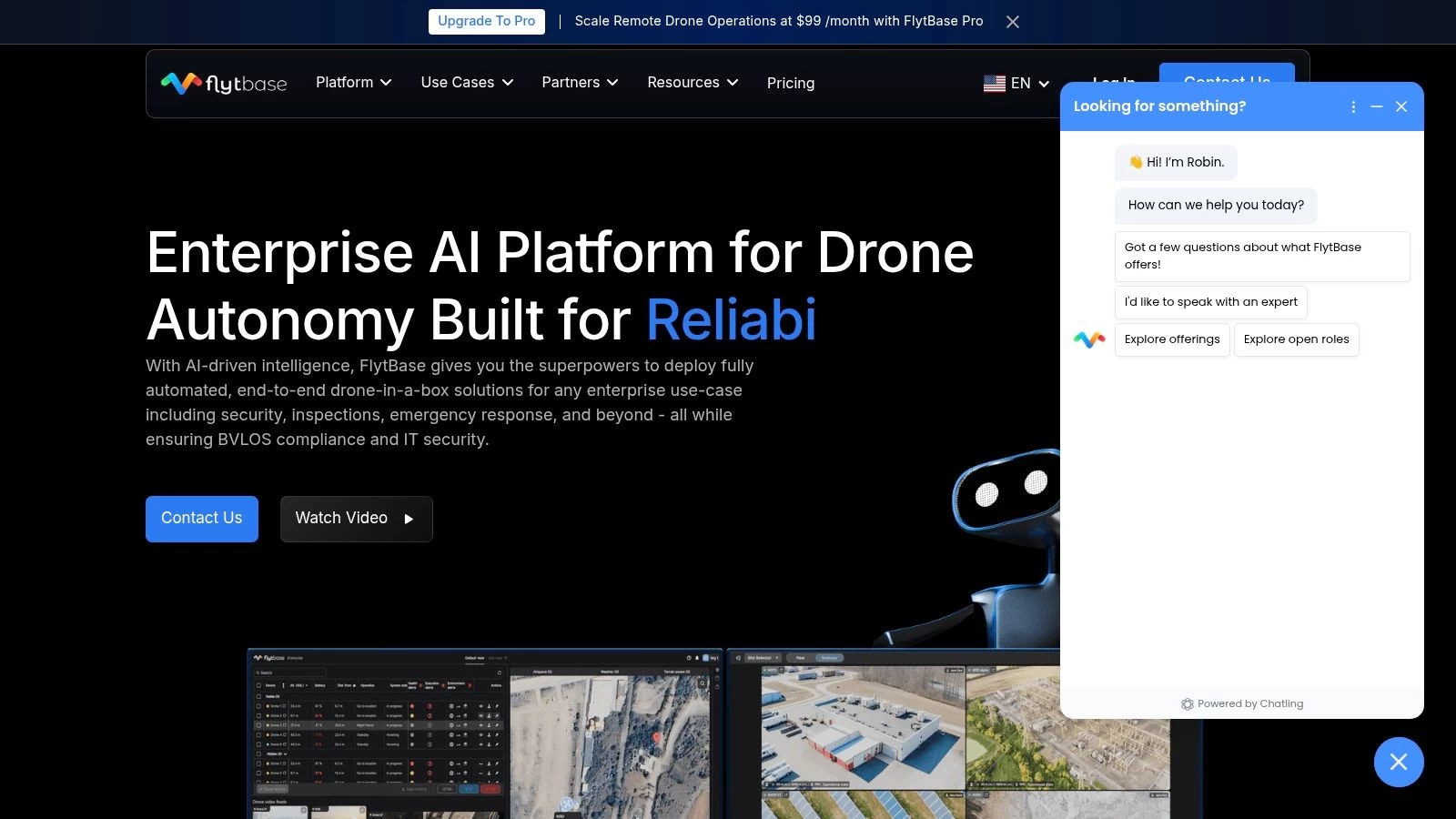Image resolution: width=1456 pixels, height=819 pixels.
Task: Close the chat panel using header X
Action: tap(1401, 106)
